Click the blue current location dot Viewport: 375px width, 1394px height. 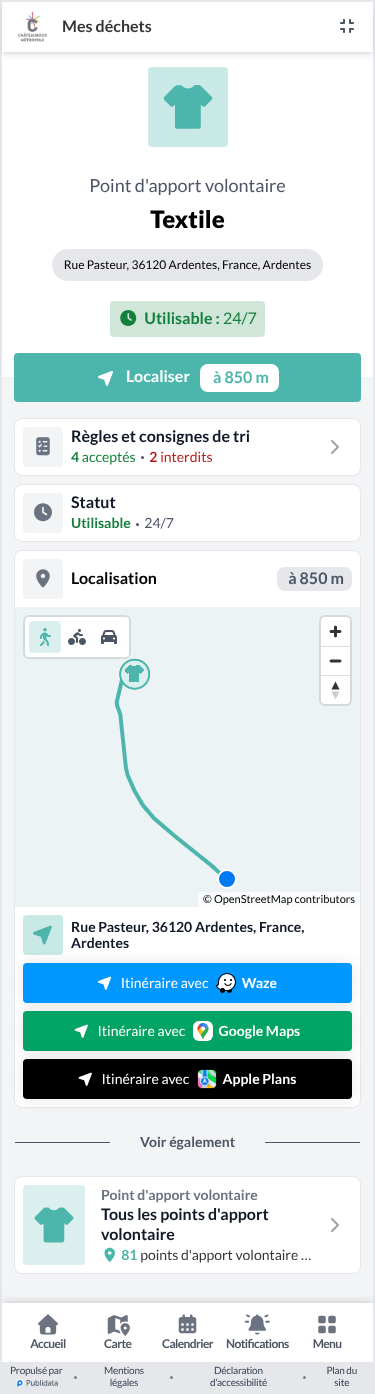click(x=227, y=879)
